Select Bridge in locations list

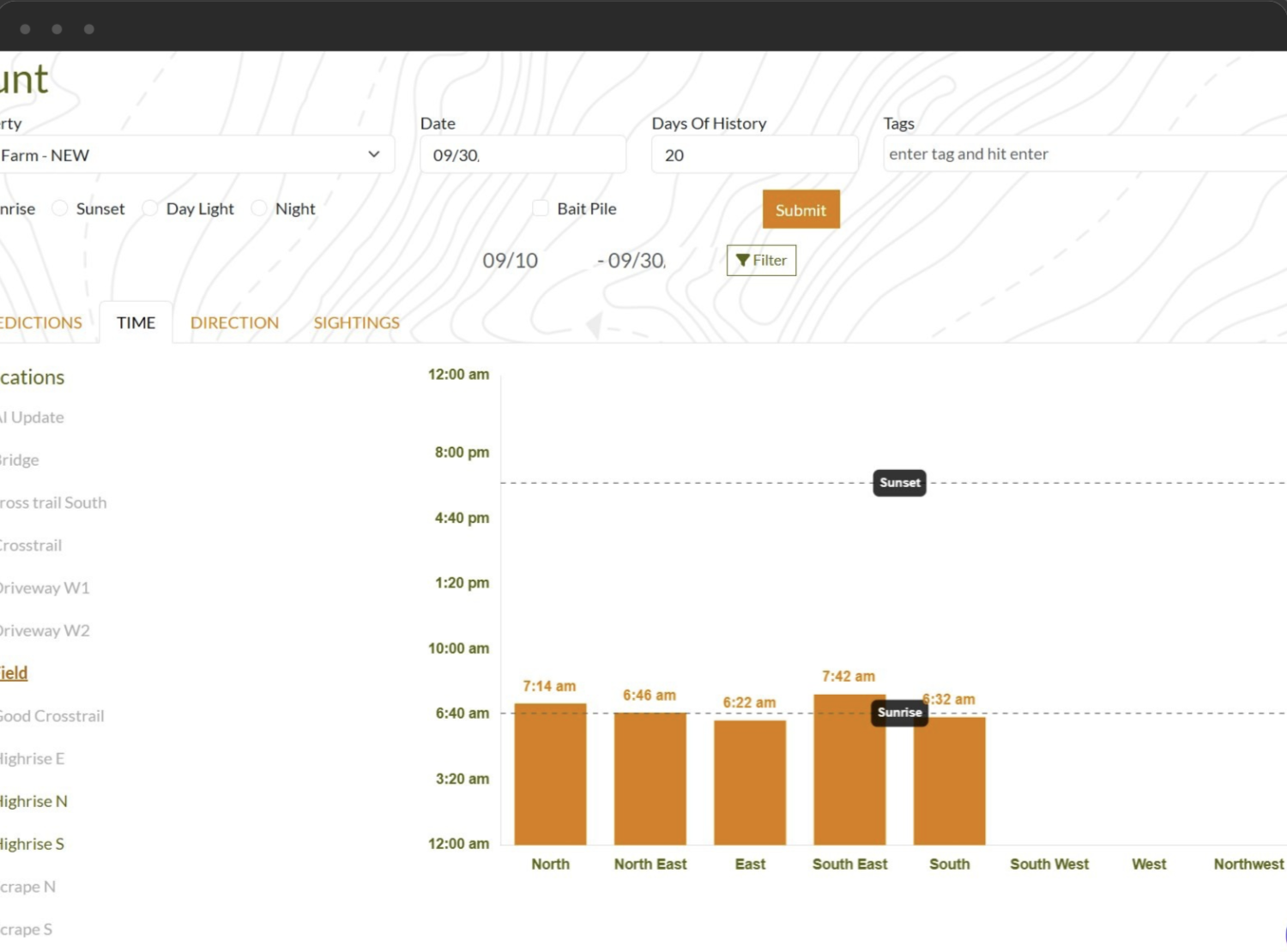[x=20, y=460]
